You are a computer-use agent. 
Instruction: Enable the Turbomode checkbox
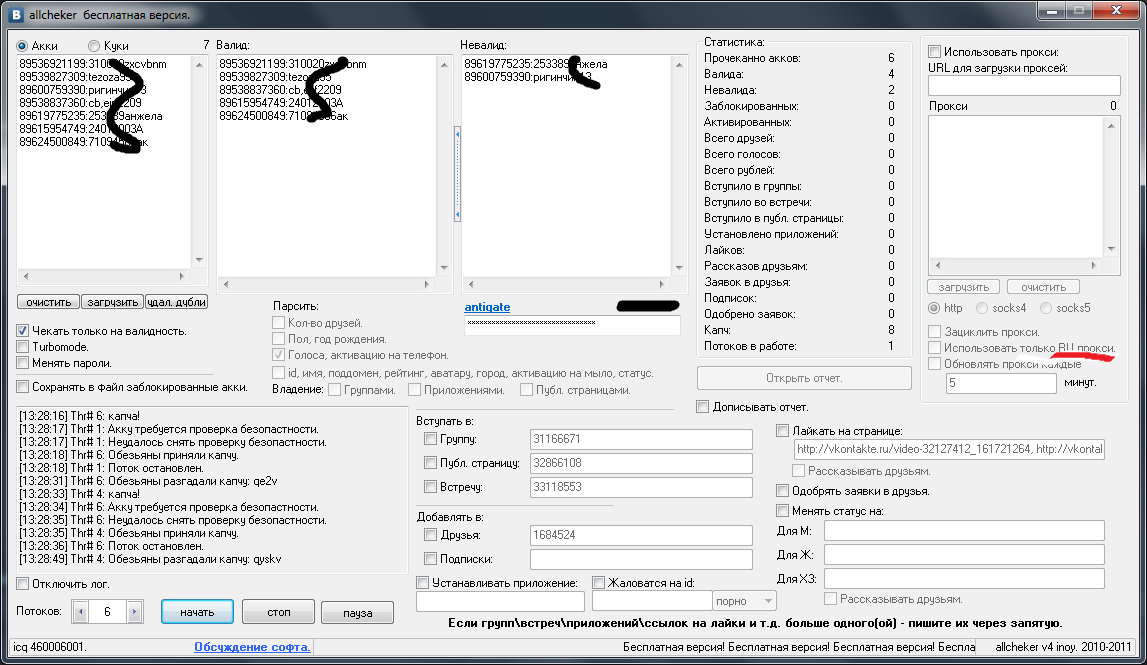coord(23,347)
